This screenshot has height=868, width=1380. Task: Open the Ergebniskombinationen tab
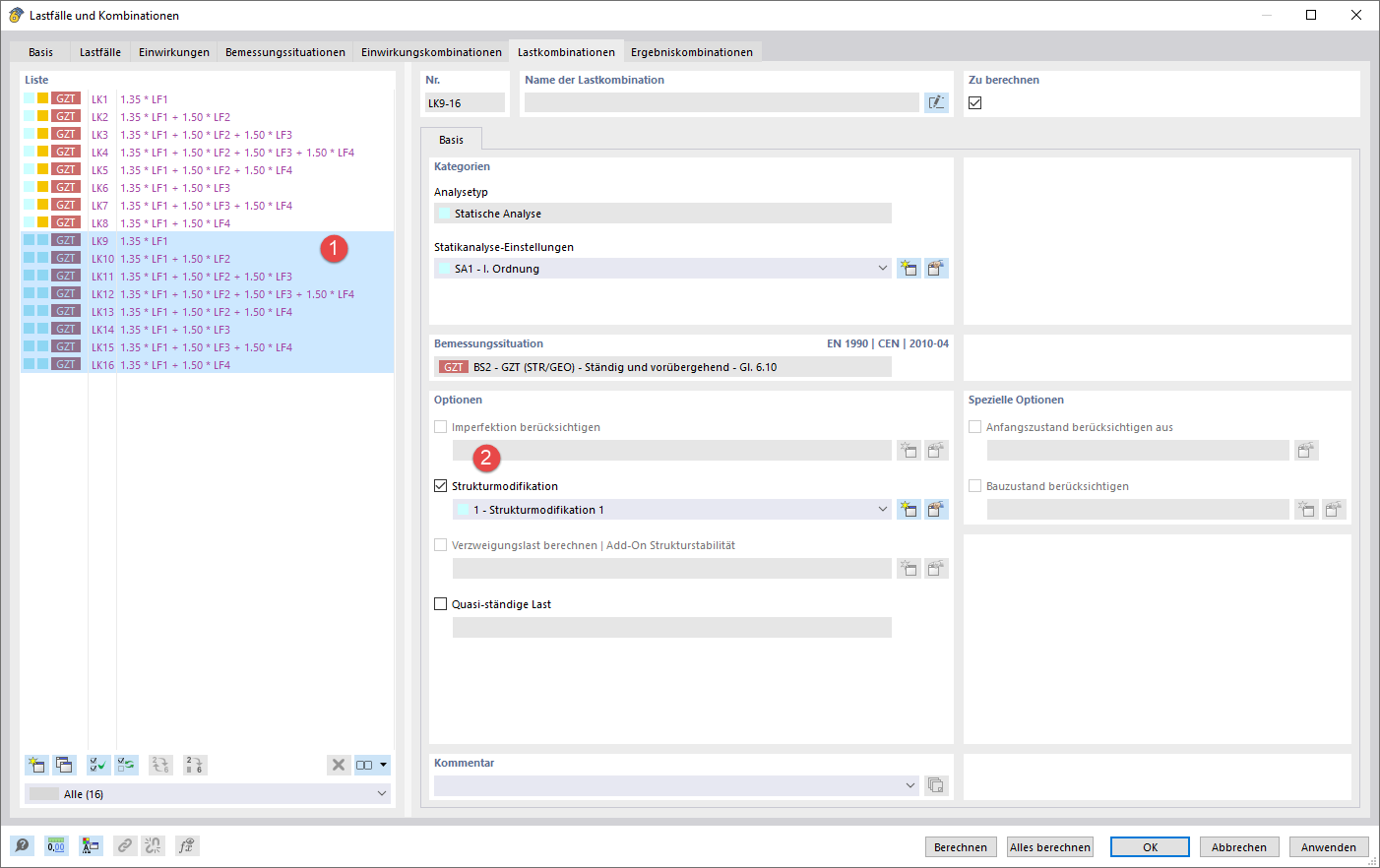[692, 52]
